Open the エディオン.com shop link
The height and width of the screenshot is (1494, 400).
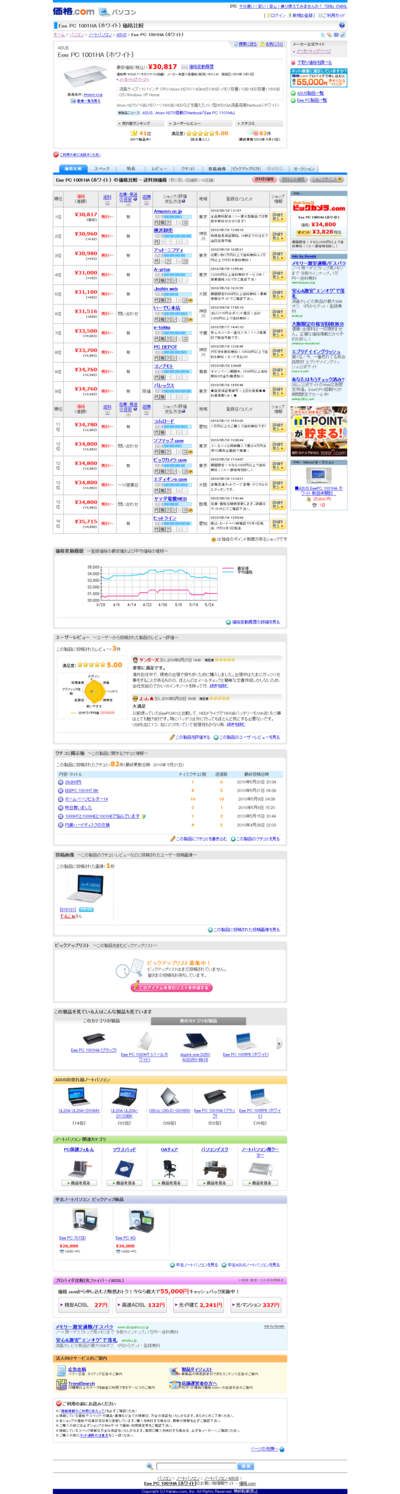coord(168,479)
